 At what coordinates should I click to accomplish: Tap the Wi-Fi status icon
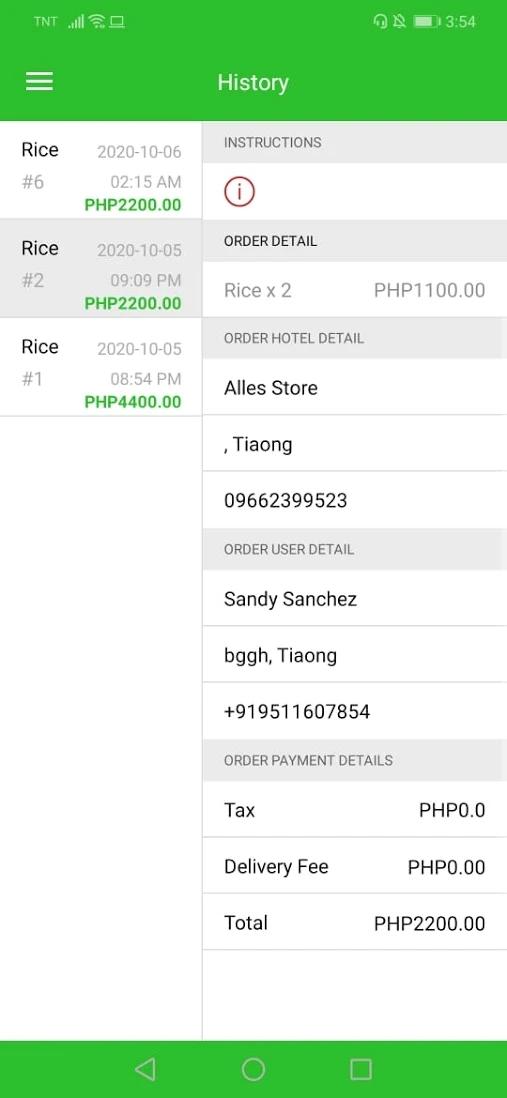pyautogui.click(x=97, y=22)
